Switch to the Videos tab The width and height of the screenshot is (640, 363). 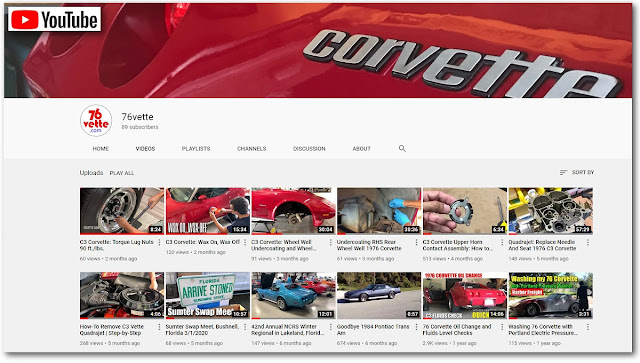click(145, 149)
